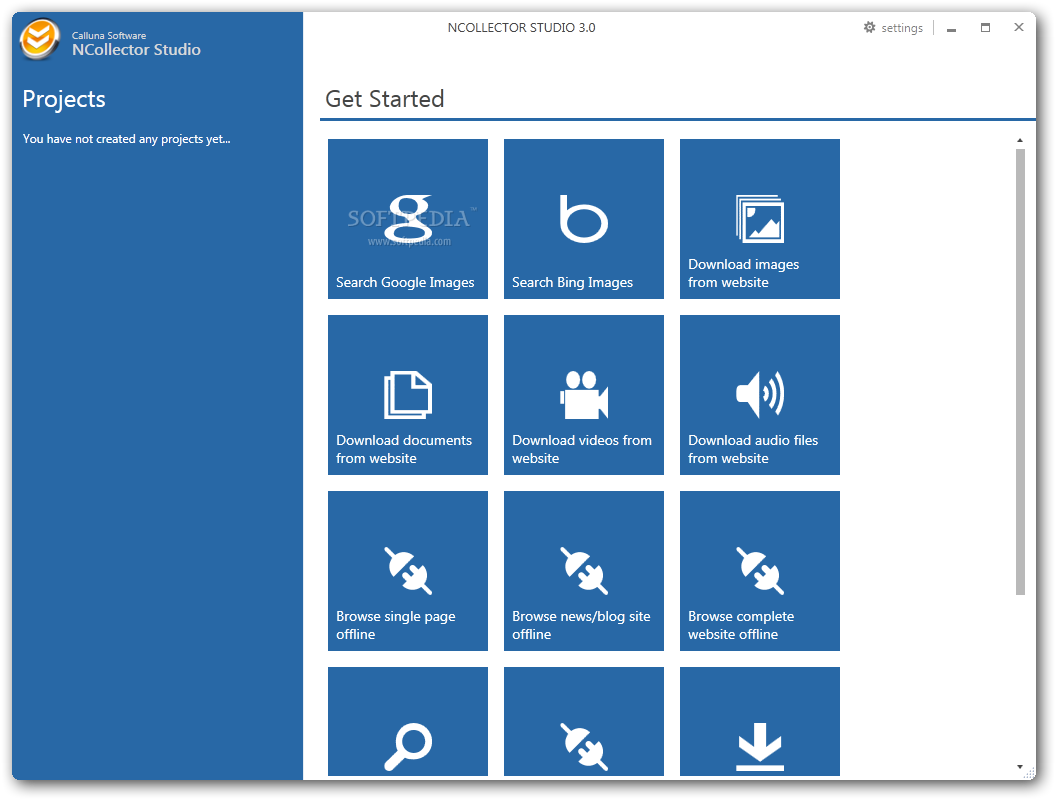Select Download images from website tile
This screenshot has width=1056, height=800.
[760, 219]
